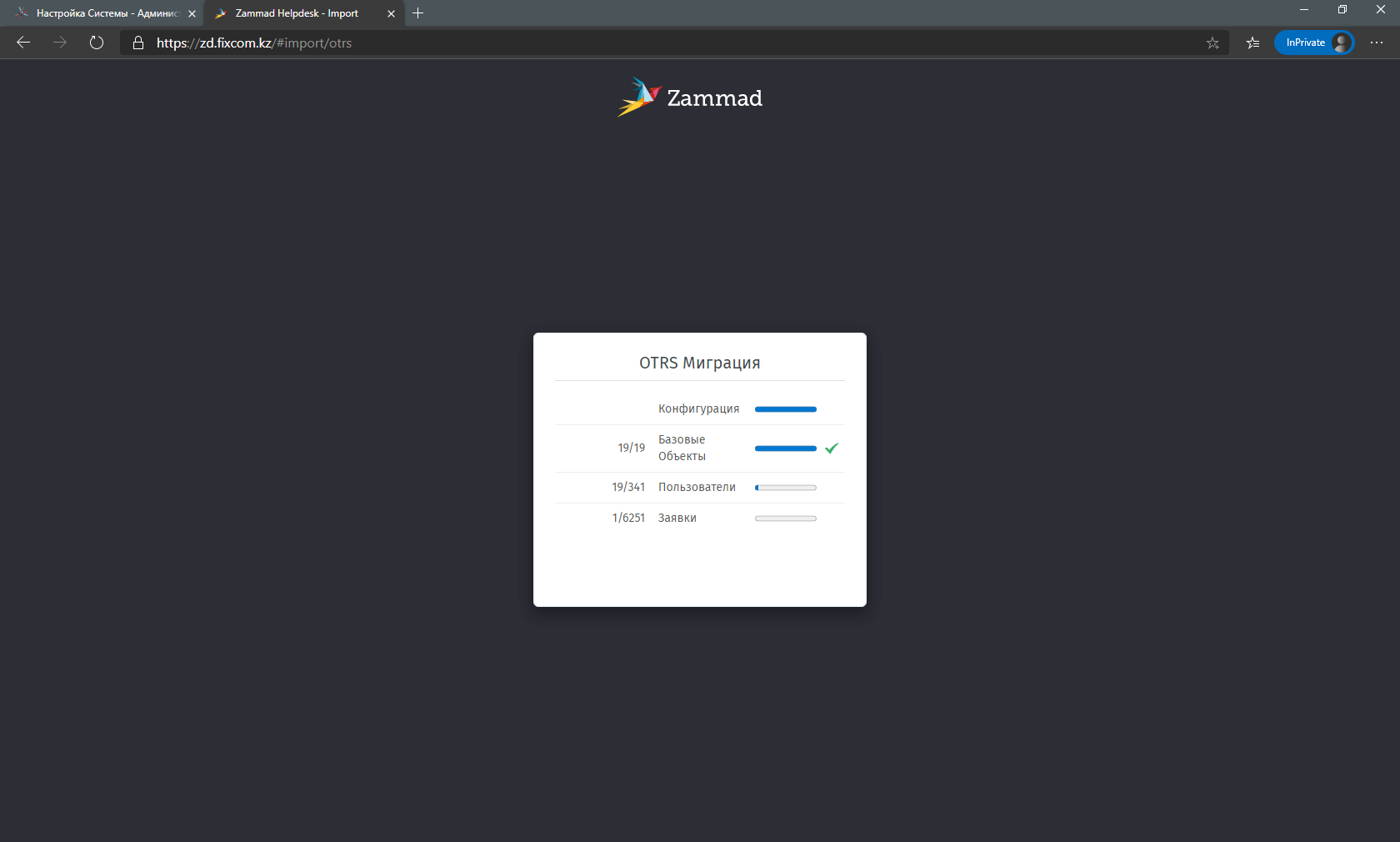This screenshot has height=842, width=1400.
Task: Click the Конфигурация label
Action: tap(698, 408)
